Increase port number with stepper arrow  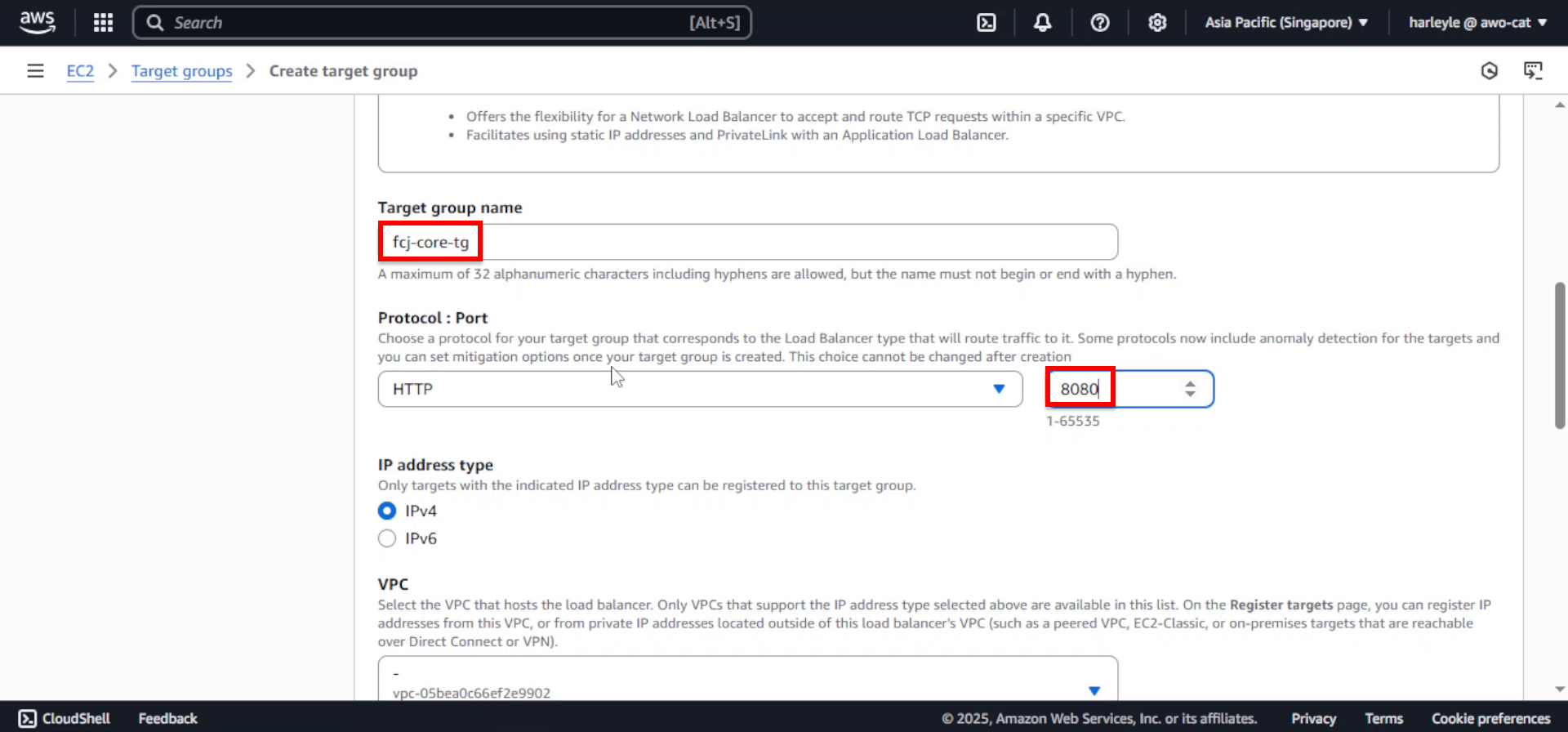click(x=1190, y=383)
